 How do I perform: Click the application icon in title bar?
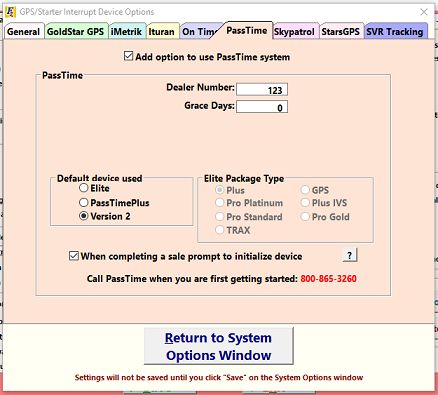[10, 12]
